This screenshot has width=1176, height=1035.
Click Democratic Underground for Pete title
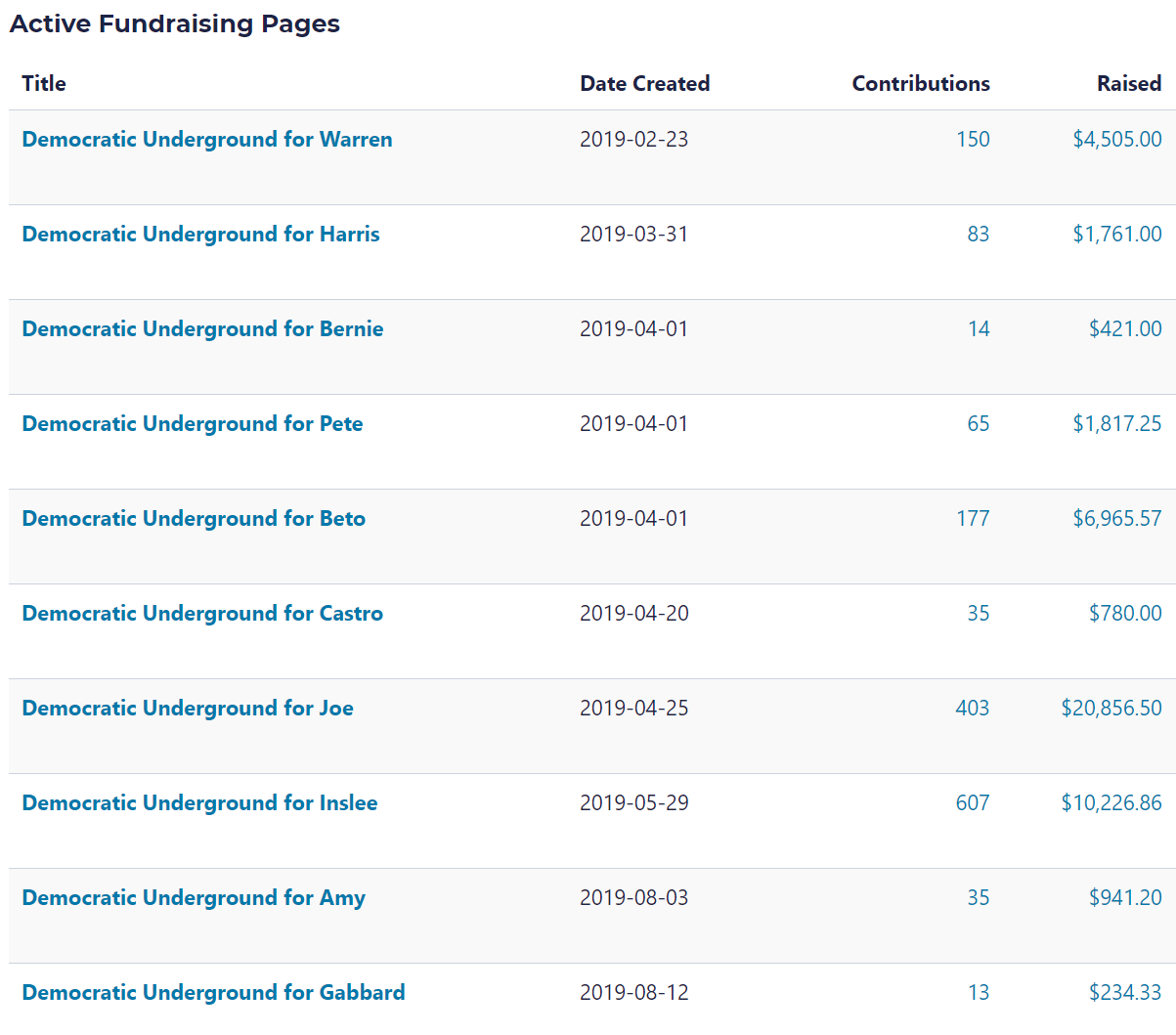tap(192, 424)
